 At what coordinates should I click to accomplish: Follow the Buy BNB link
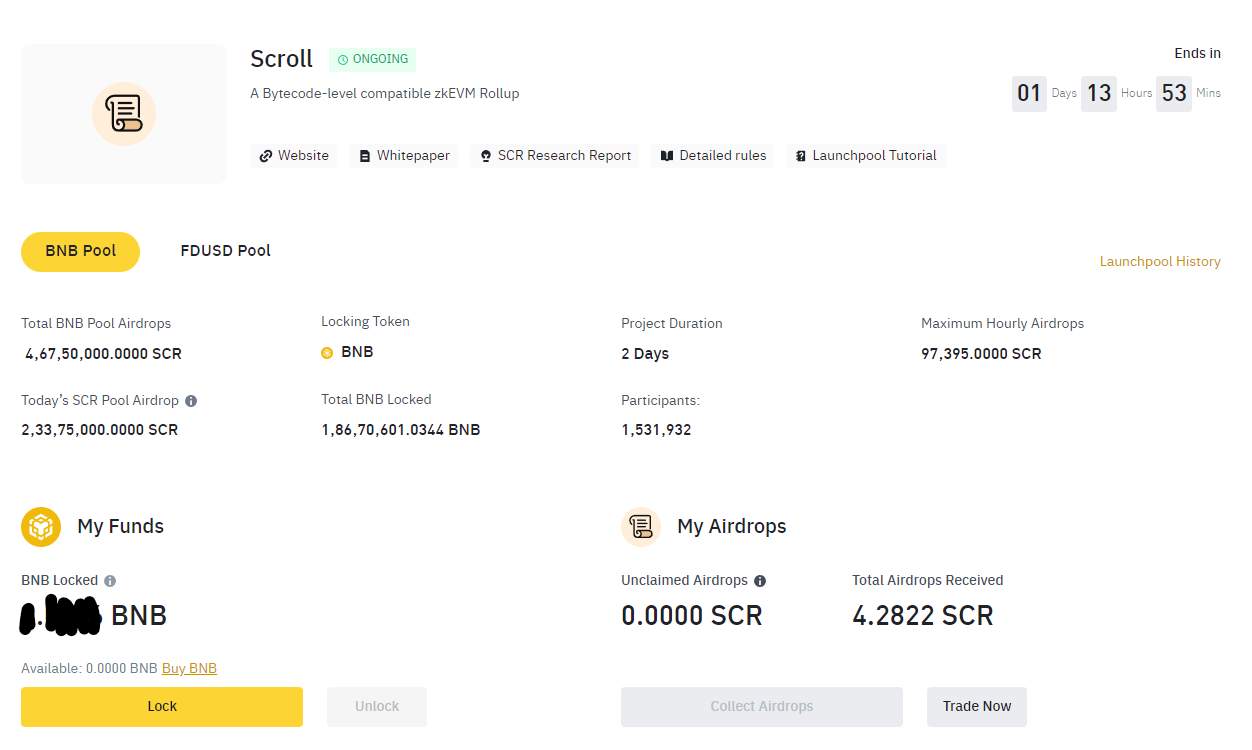[189, 669]
